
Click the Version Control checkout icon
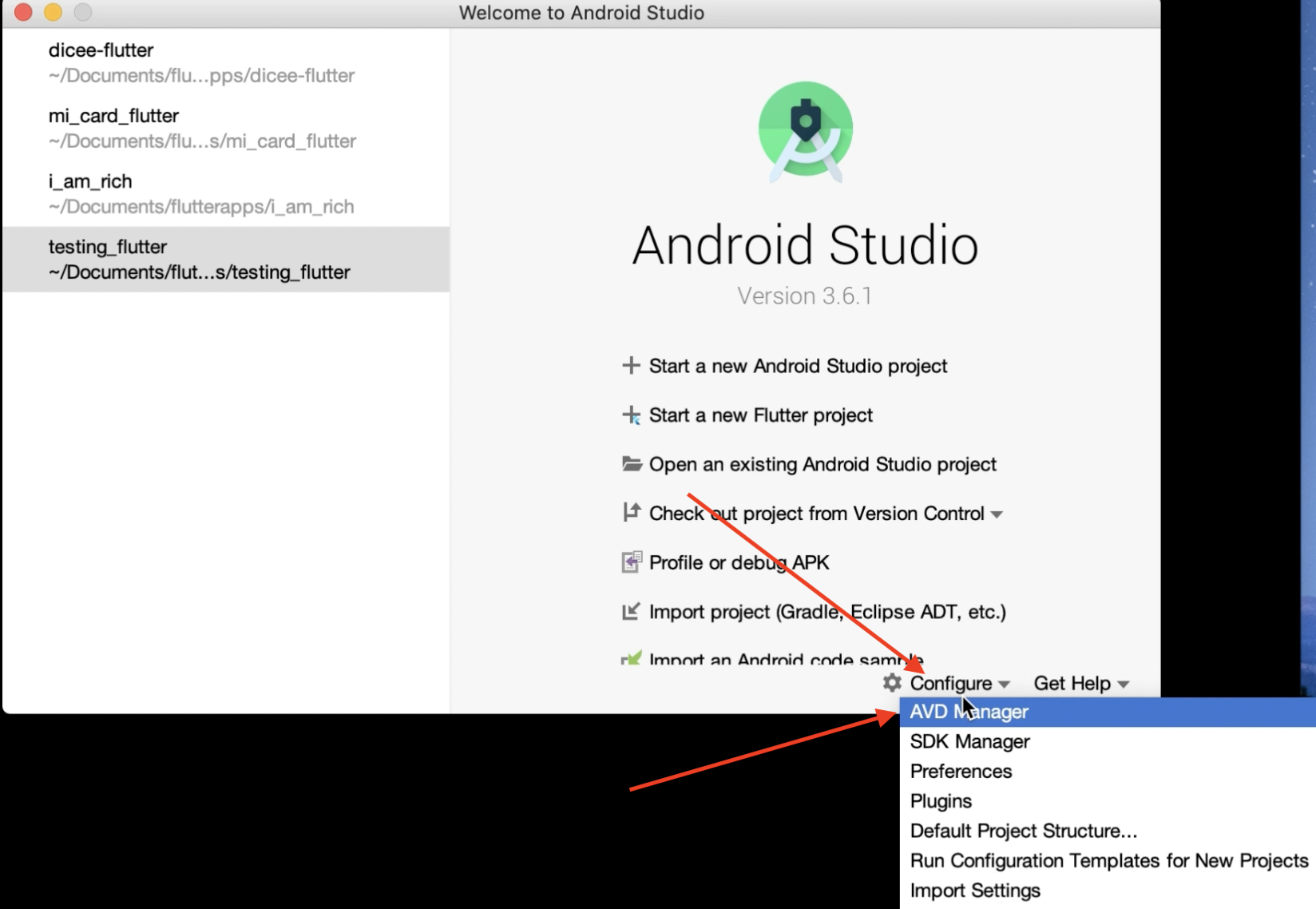point(631,512)
